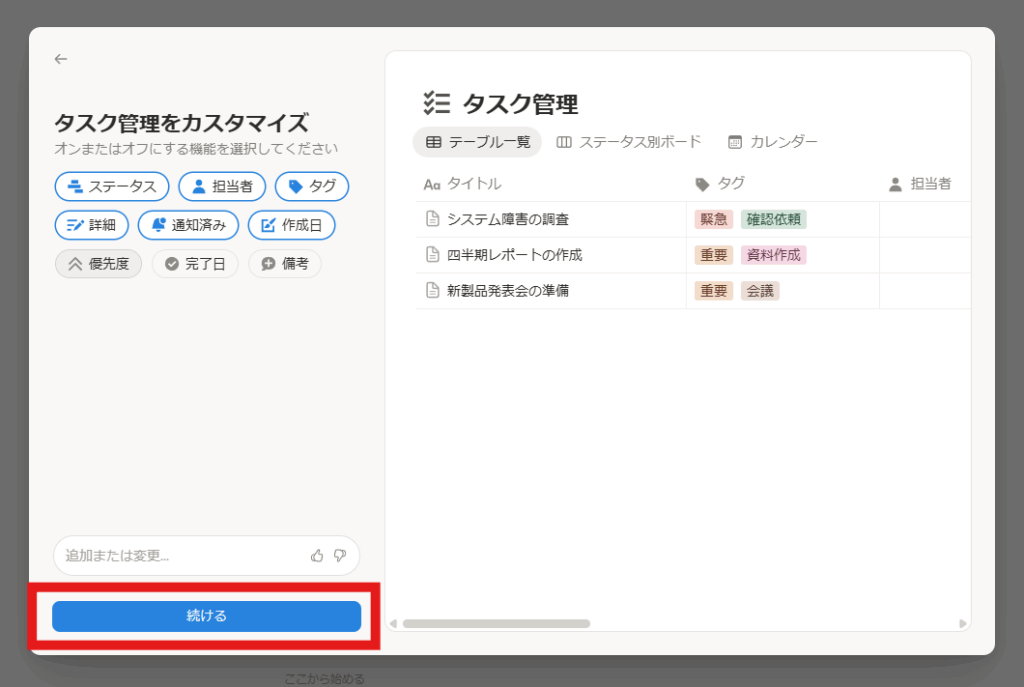Image resolution: width=1024 pixels, height=687 pixels.
Task: Click document icon beside 四半期レポートの作成
Action: point(432,255)
